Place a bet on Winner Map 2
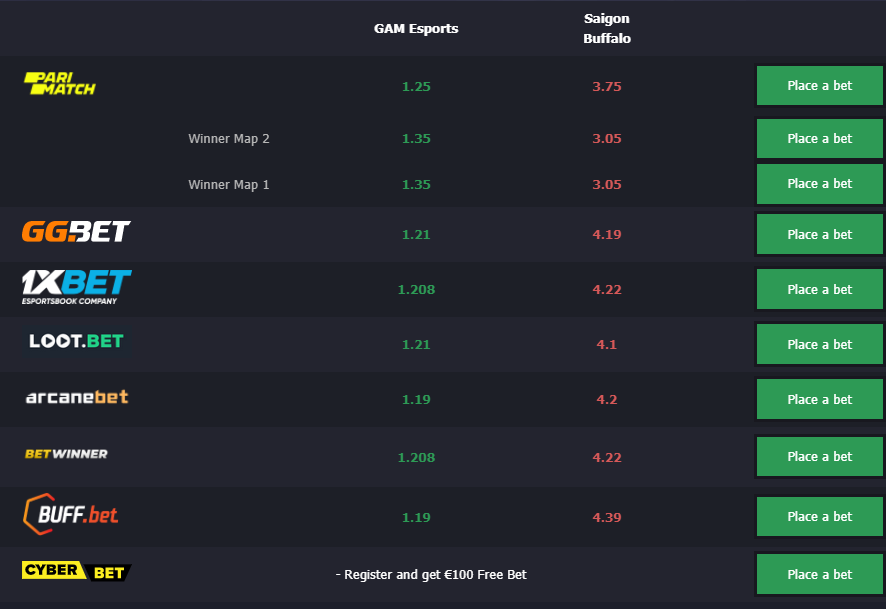This screenshot has width=886, height=609. click(x=819, y=138)
